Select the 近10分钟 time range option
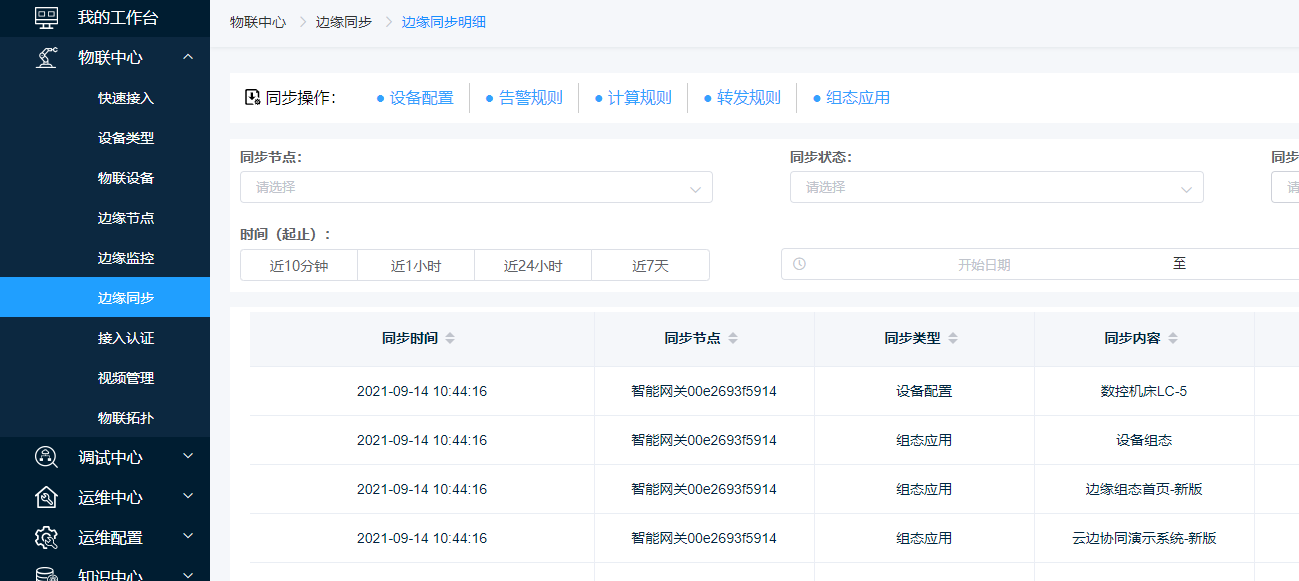Image resolution: width=1299 pixels, height=581 pixels. [x=299, y=266]
